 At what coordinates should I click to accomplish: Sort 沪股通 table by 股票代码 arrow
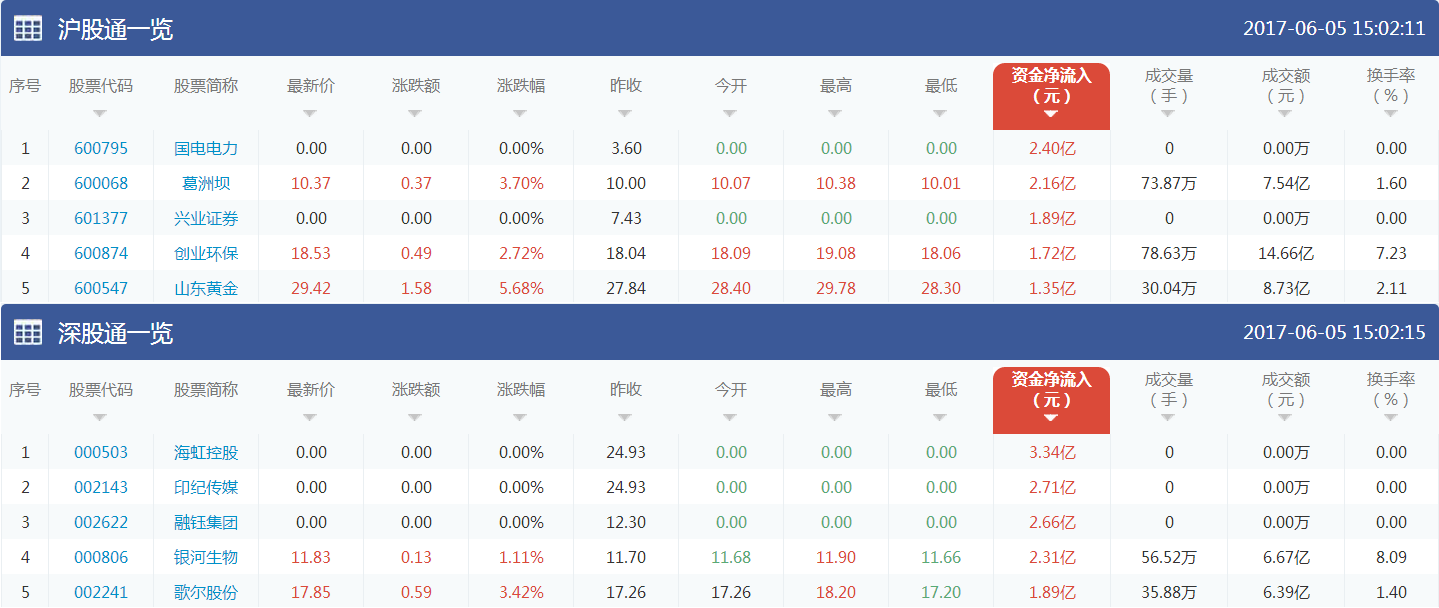pyautogui.click(x=100, y=113)
